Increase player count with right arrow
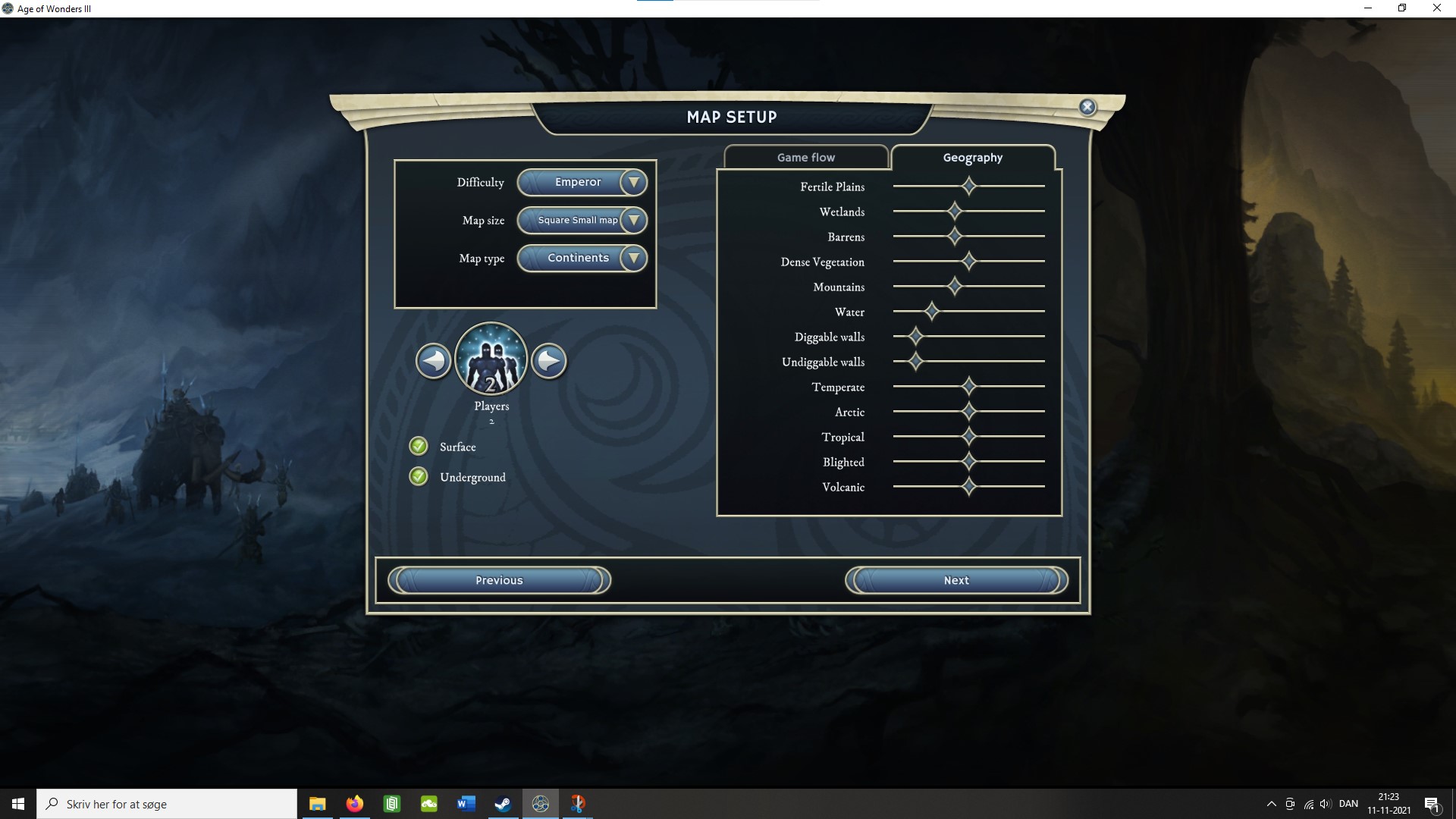 coord(549,360)
